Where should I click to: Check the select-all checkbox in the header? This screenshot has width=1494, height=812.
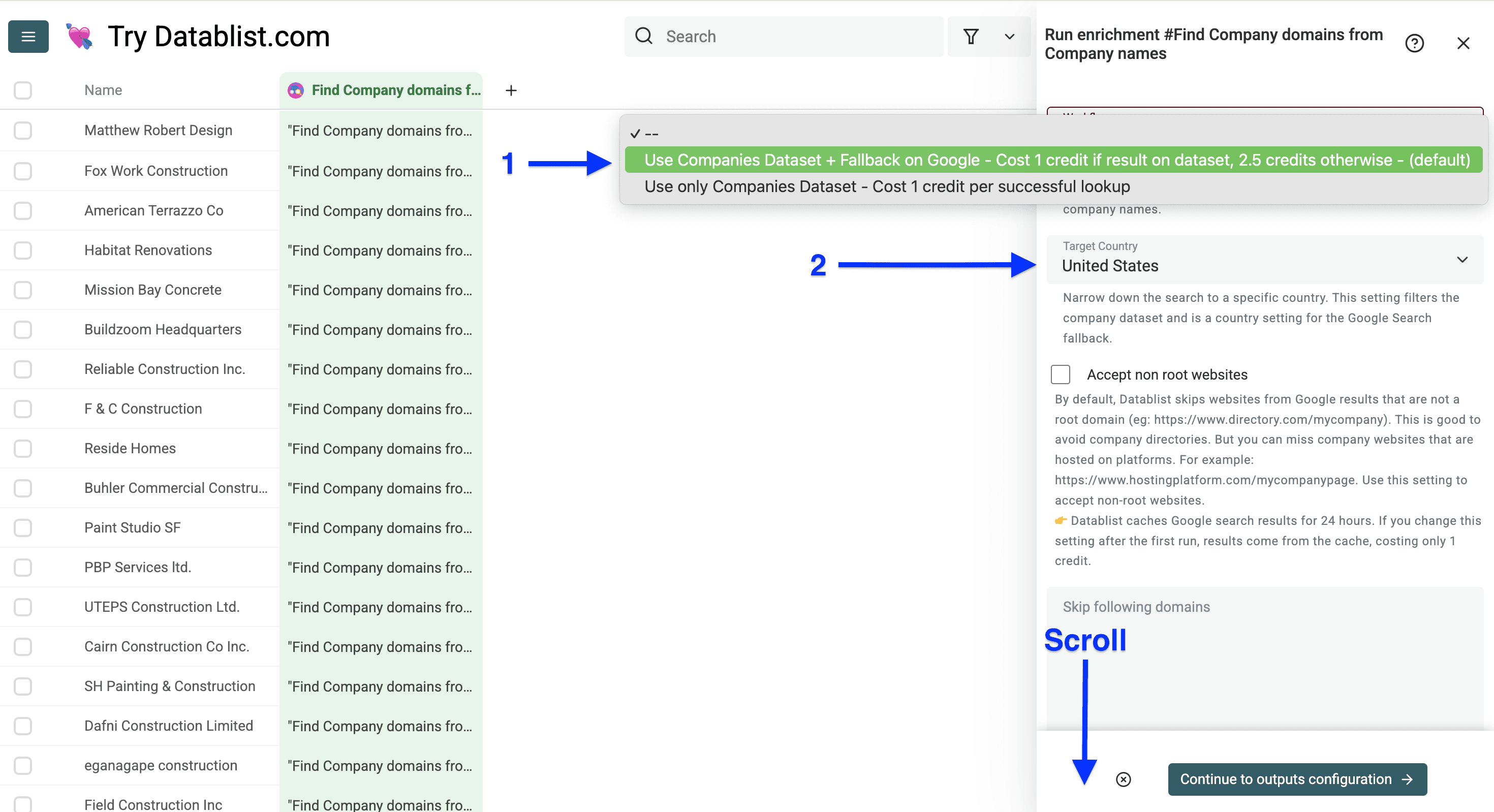[23, 90]
